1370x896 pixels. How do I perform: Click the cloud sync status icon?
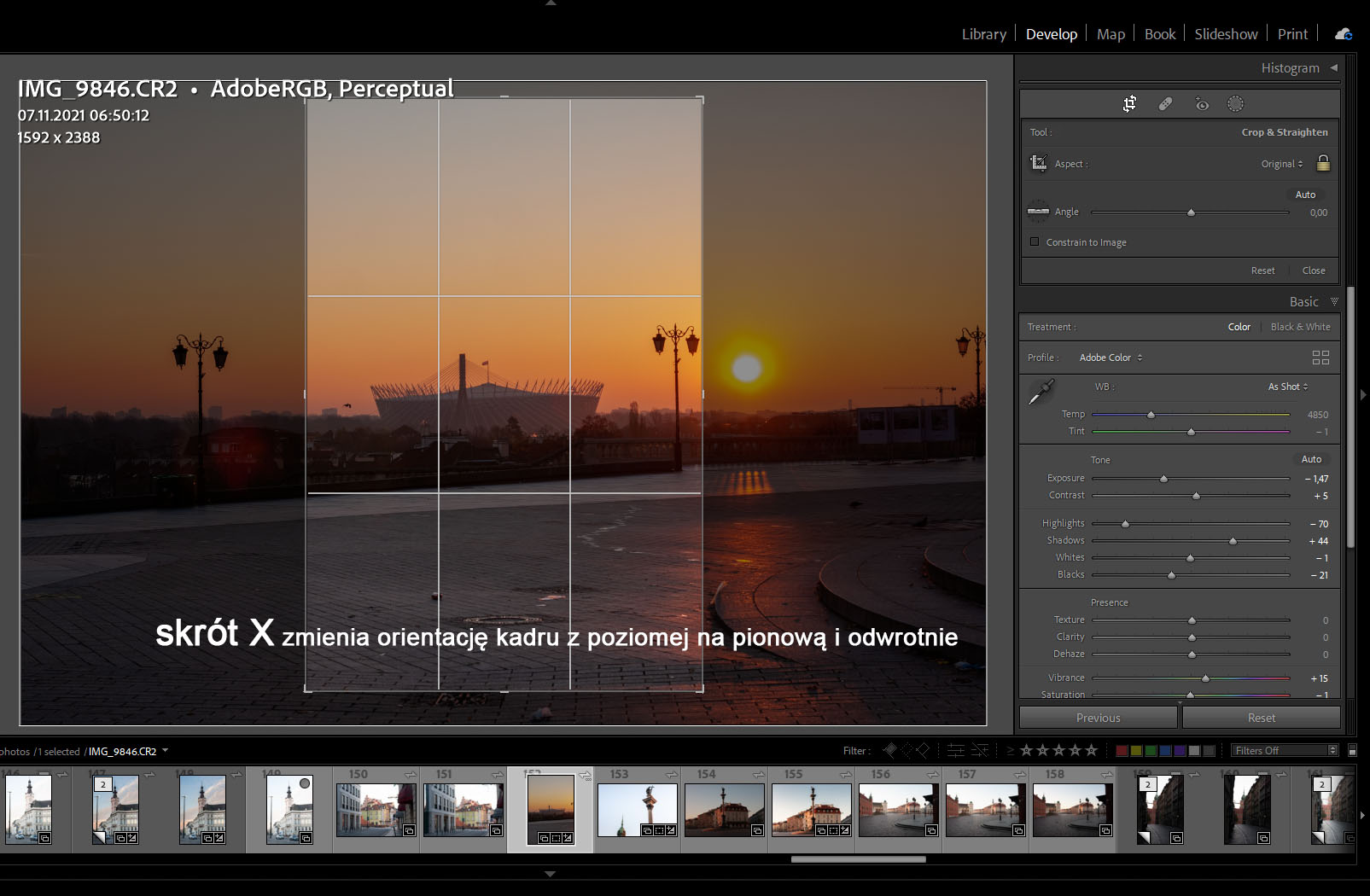pos(1343,34)
